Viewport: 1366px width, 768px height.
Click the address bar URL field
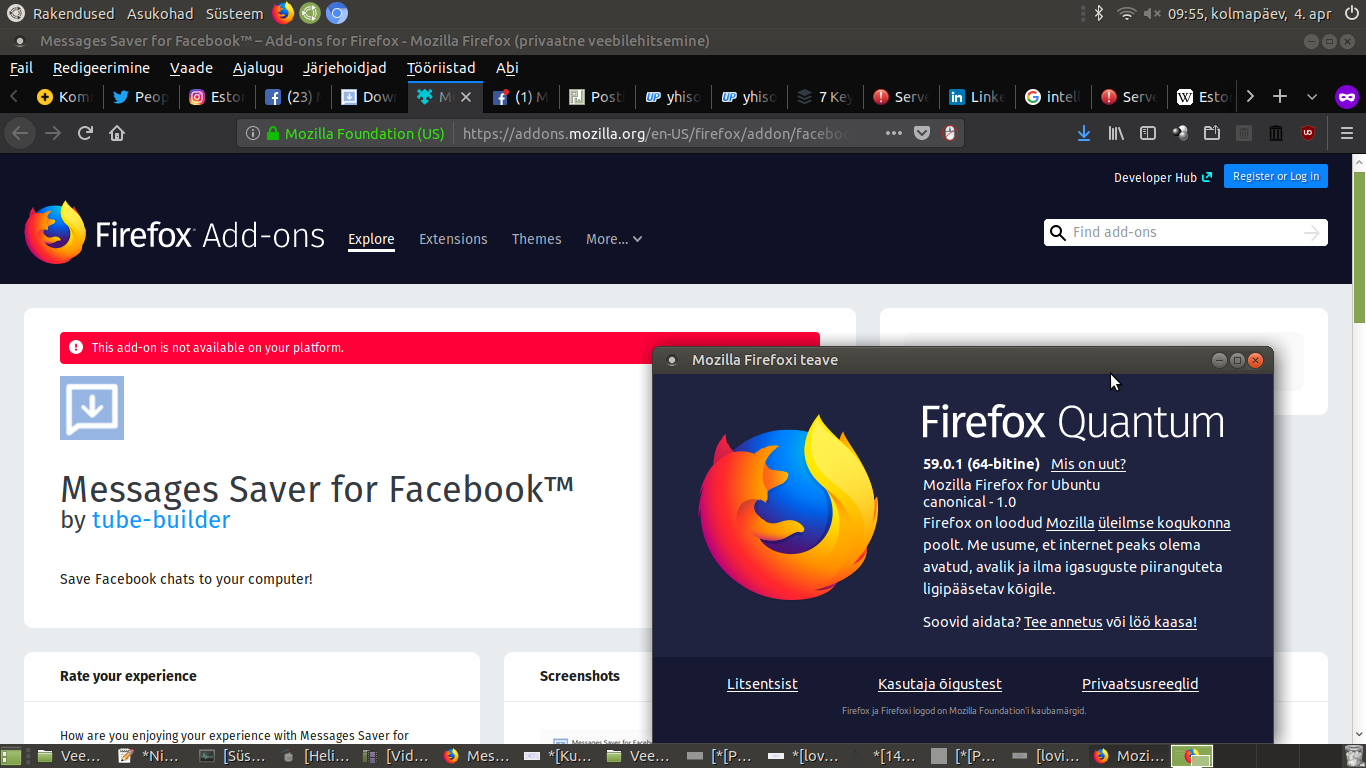pyautogui.click(x=656, y=133)
